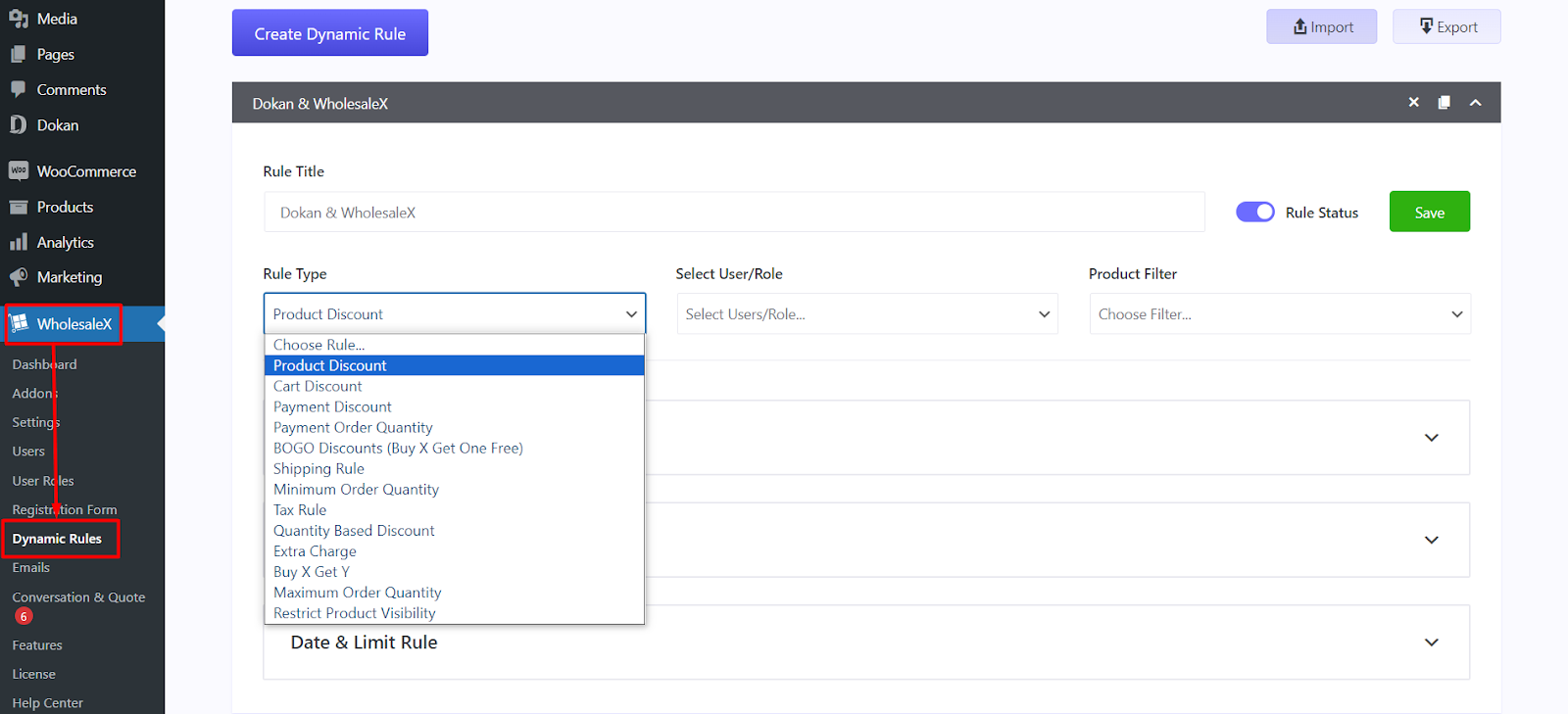Screen dimensions: 1568x714
Task: Open Addons submenu link
Action: coord(35,393)
